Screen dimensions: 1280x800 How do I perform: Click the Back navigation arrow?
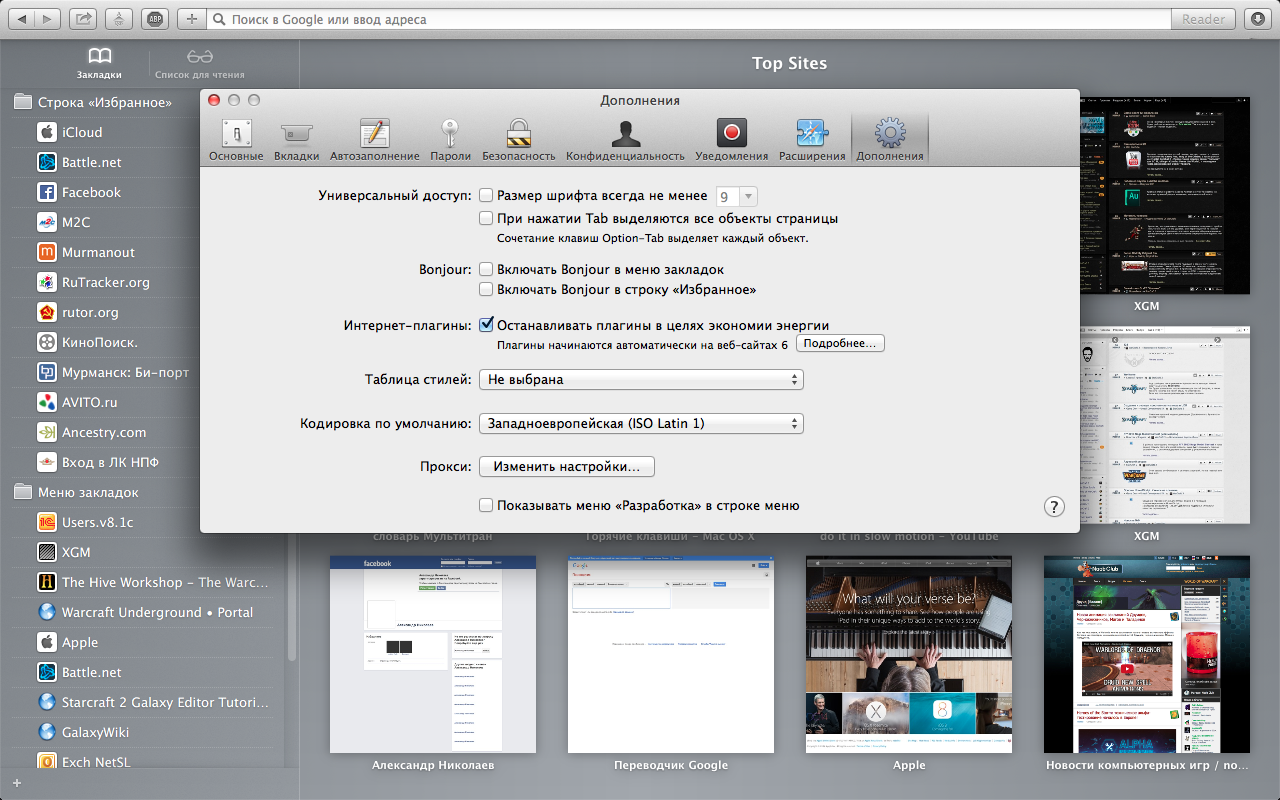(22, 19)
